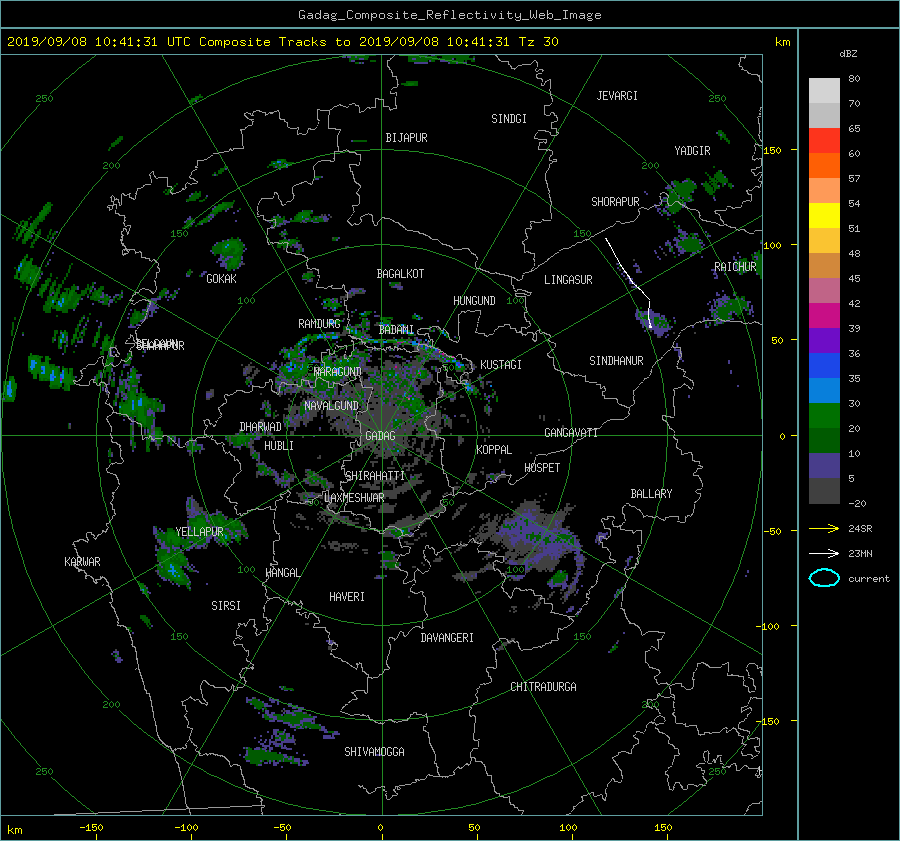Click the DAVANGERI city label
900x841 pixels.
point(447,638)
